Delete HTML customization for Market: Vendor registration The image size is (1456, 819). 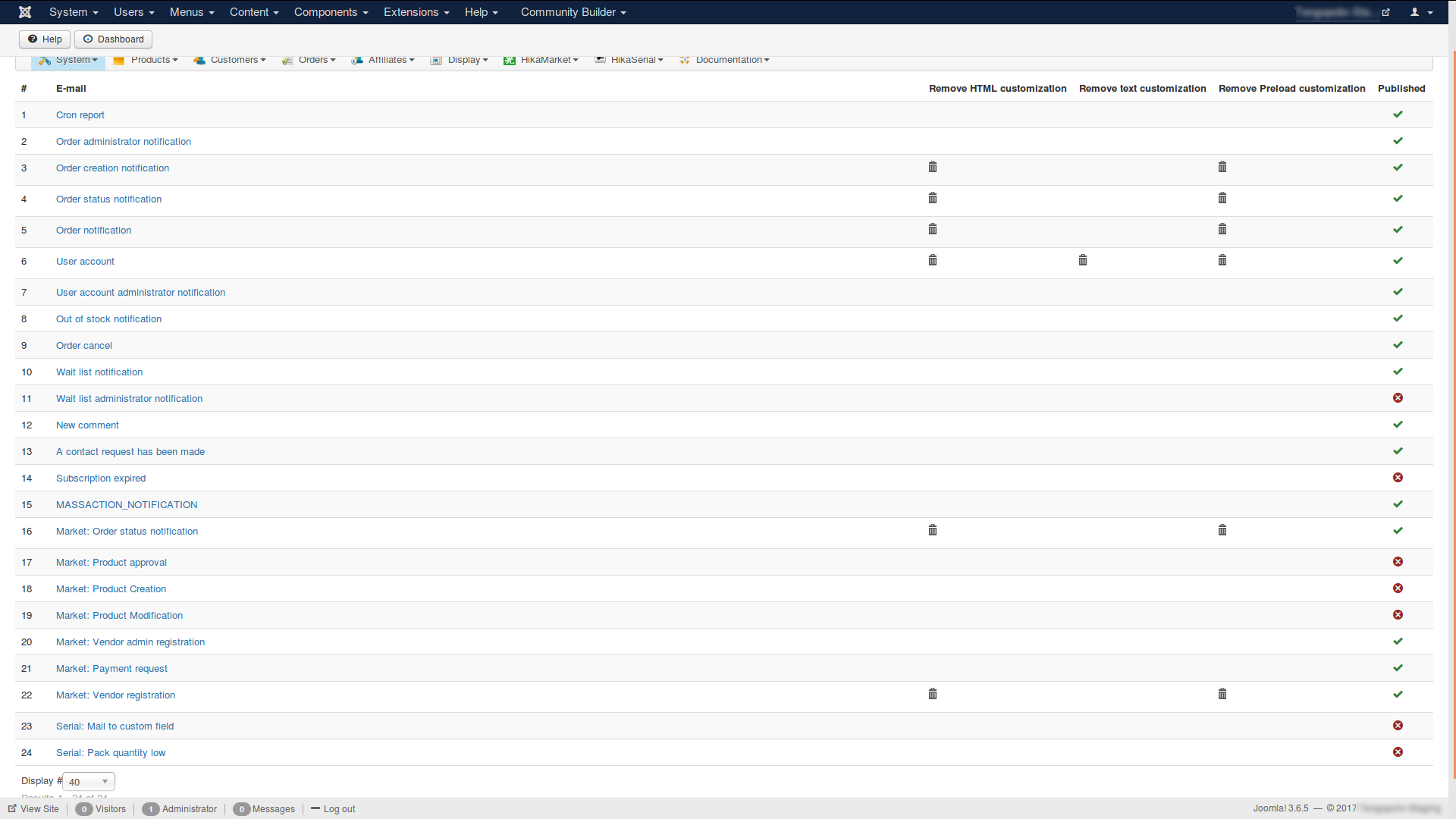(933, 694)
